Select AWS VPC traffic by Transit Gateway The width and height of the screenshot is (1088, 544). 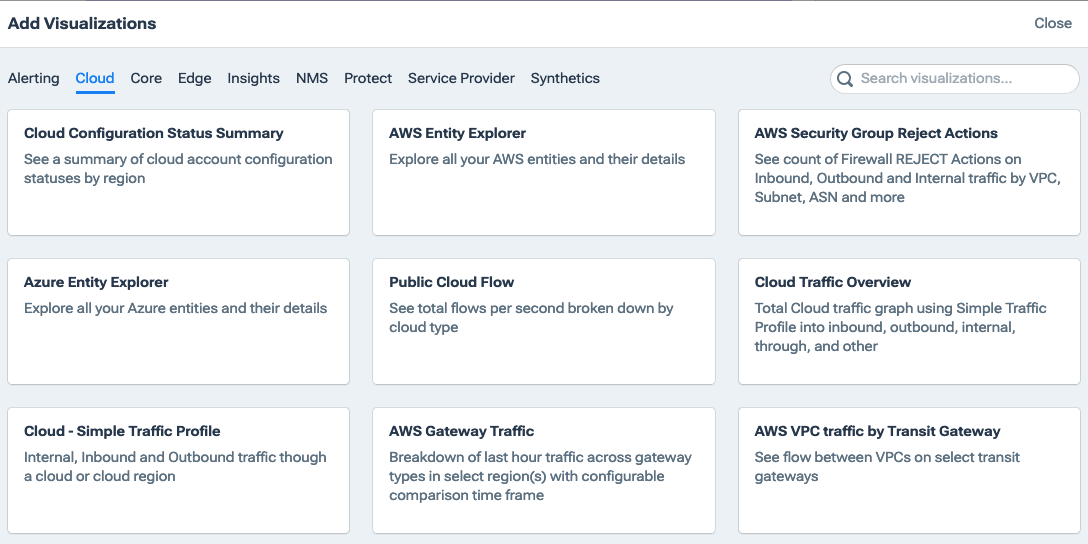coord(909,470)
